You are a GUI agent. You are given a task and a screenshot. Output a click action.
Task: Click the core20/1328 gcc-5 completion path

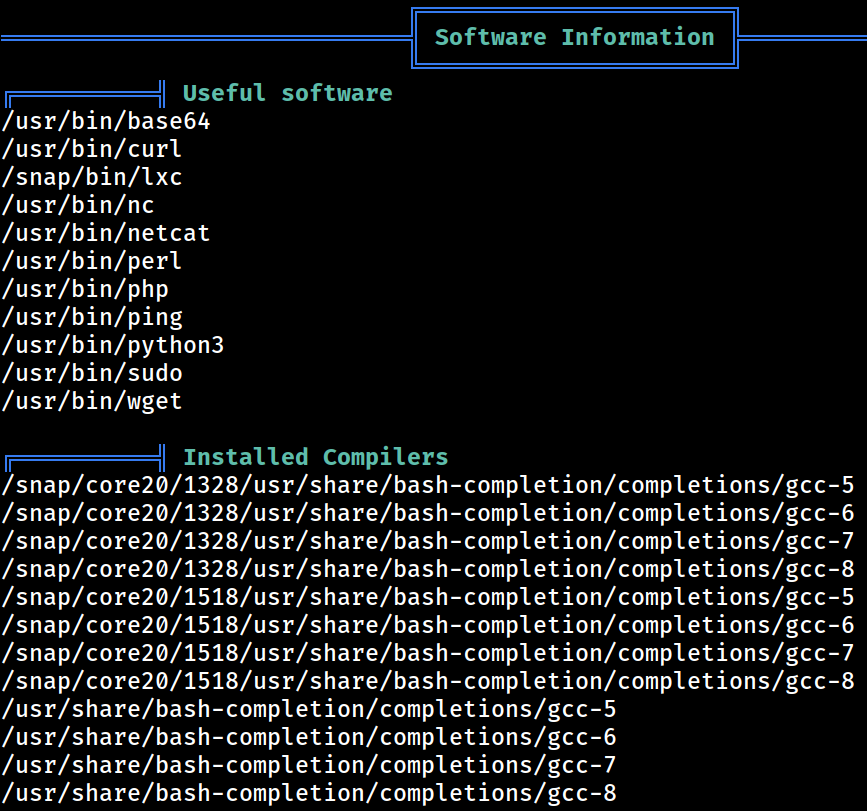tap(428, 485)
